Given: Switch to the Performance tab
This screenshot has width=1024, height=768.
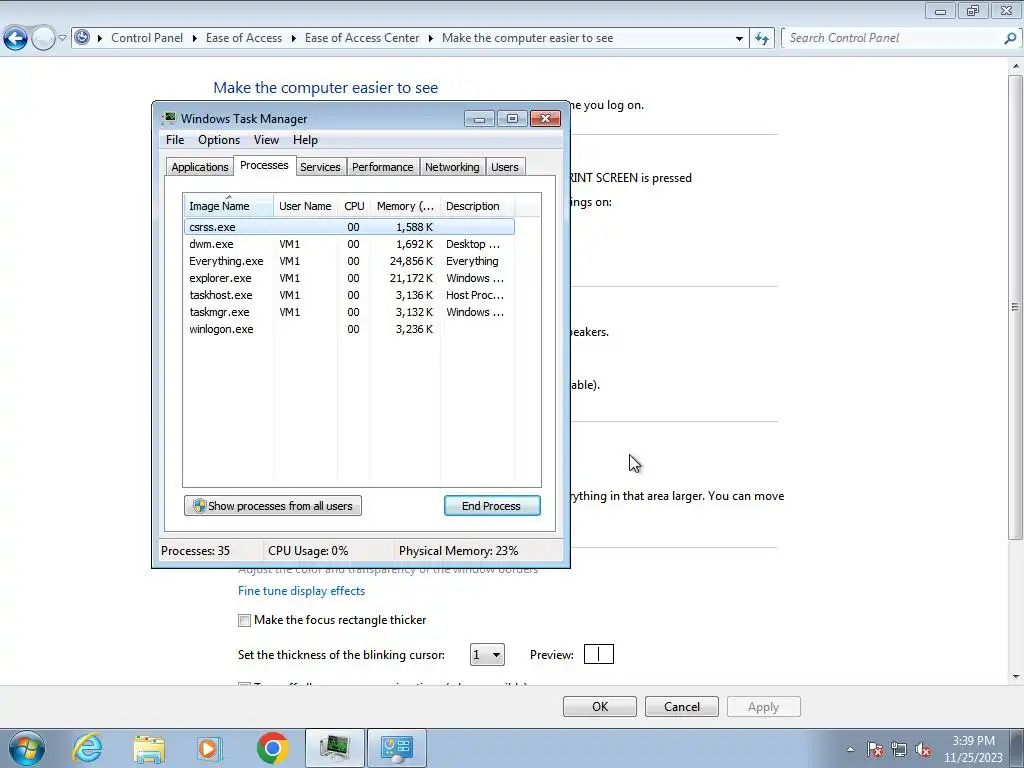Looking at the screenshot, I should click(x=383, y=167).
